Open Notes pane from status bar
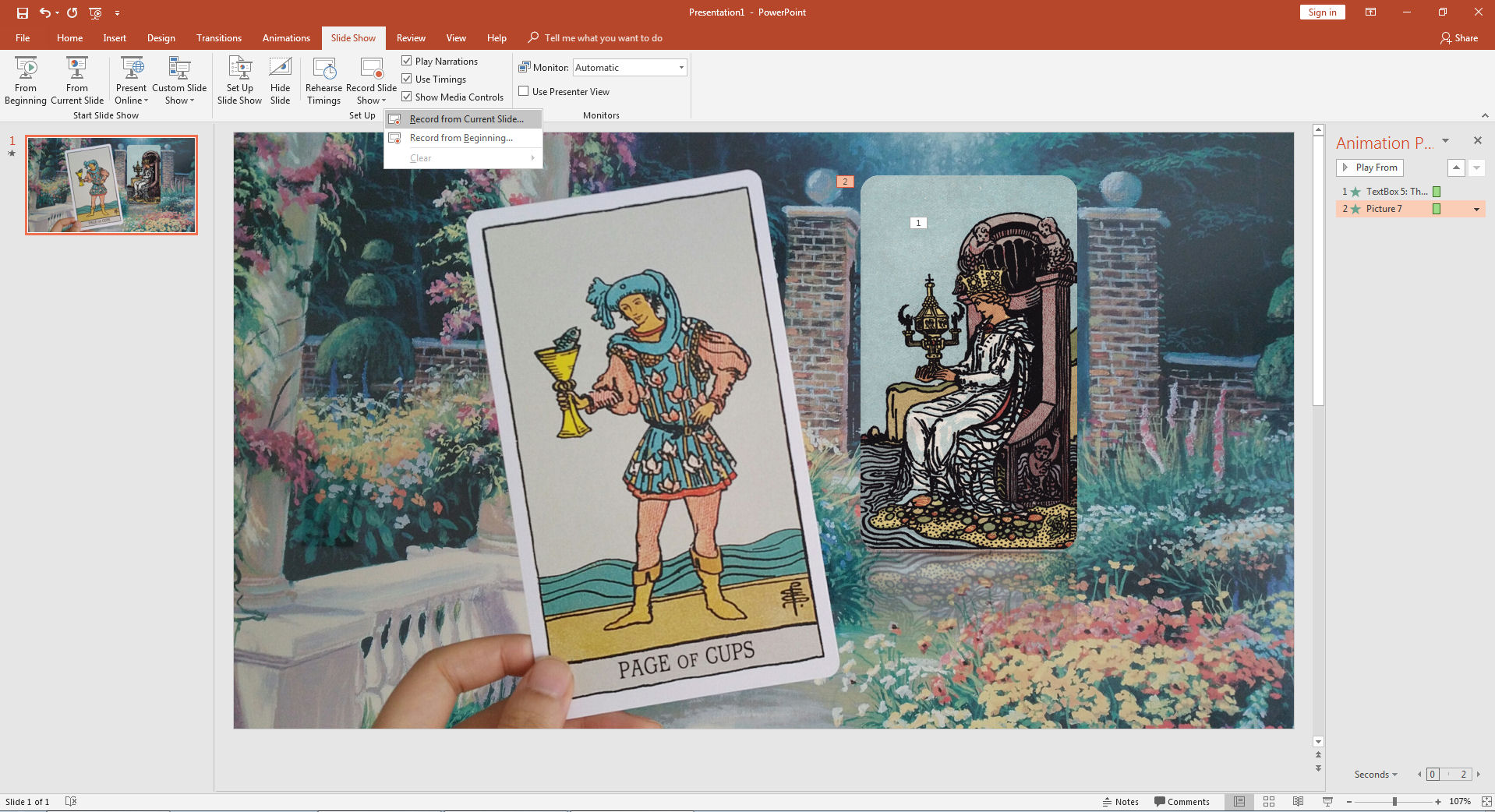 pos(1120,801)
